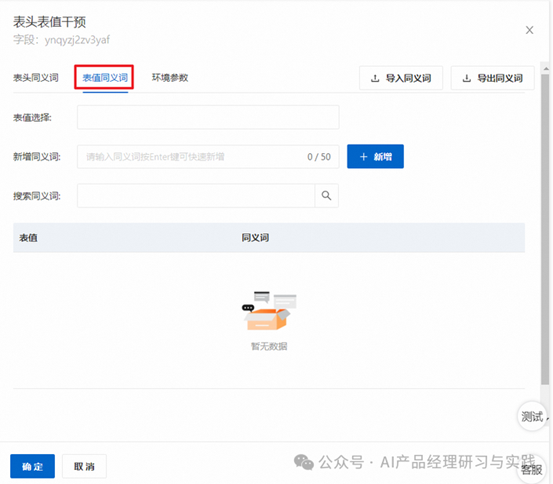The image size is (553, 484).
Task: Click the empty-box 暂无数据 illustration
Action: click(x=269, y=310)
